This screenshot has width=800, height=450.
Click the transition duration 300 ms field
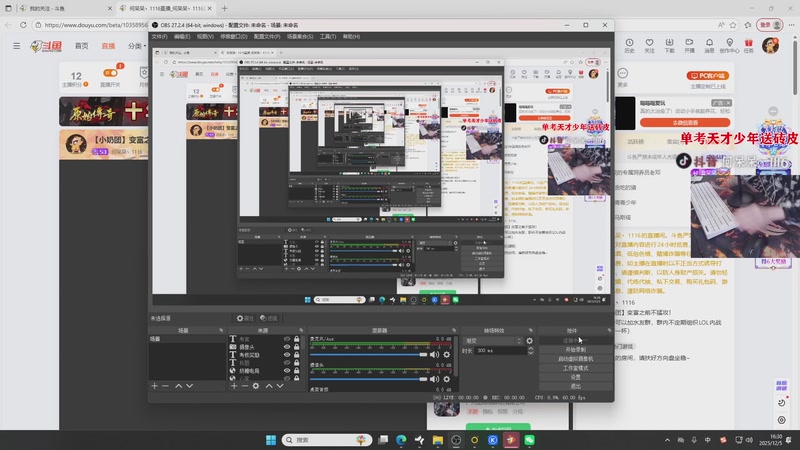500,351
